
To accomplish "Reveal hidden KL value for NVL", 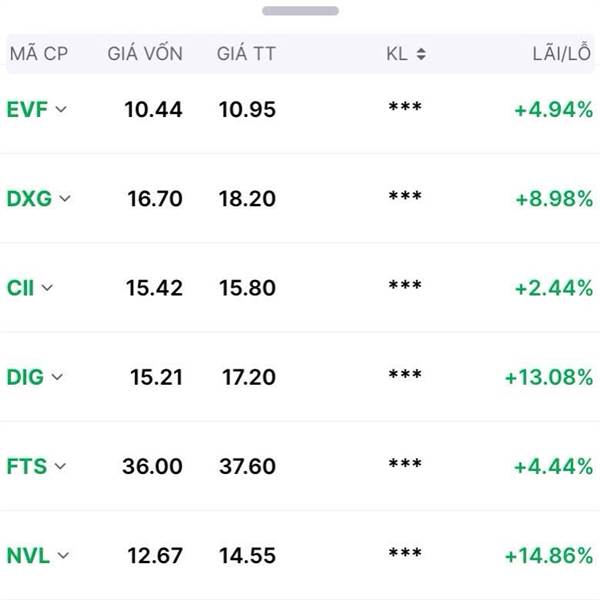I will (405, 553).
